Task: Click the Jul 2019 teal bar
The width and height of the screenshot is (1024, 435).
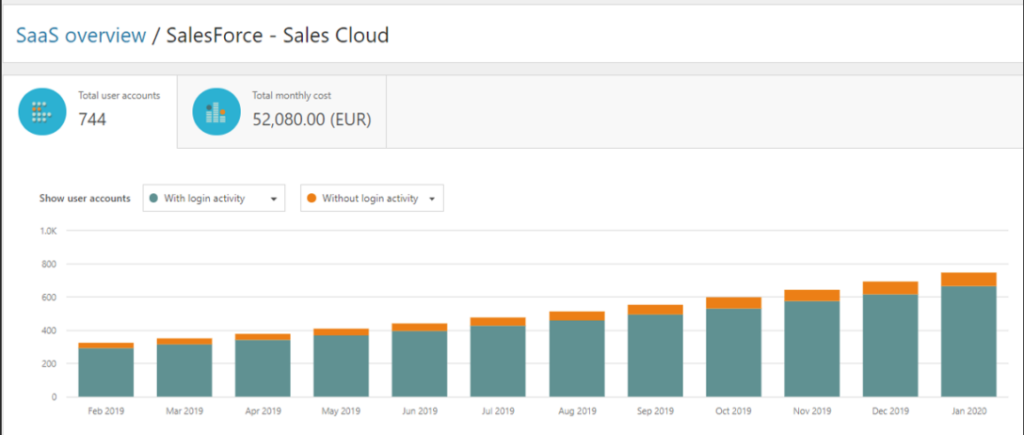Action: click(498, 361)
